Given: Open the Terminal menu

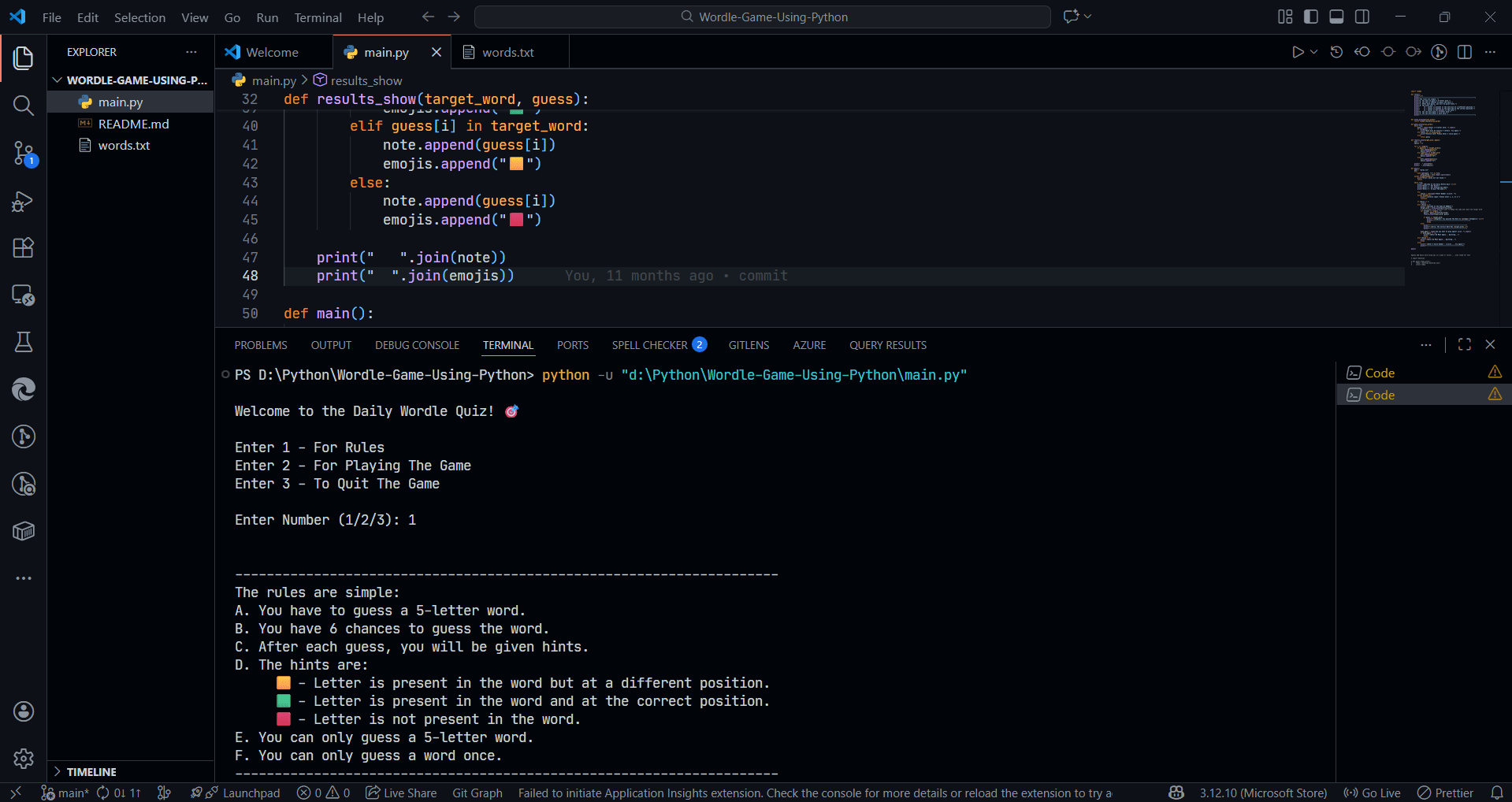Looking at the screenshot, I should tap(318, 17).
